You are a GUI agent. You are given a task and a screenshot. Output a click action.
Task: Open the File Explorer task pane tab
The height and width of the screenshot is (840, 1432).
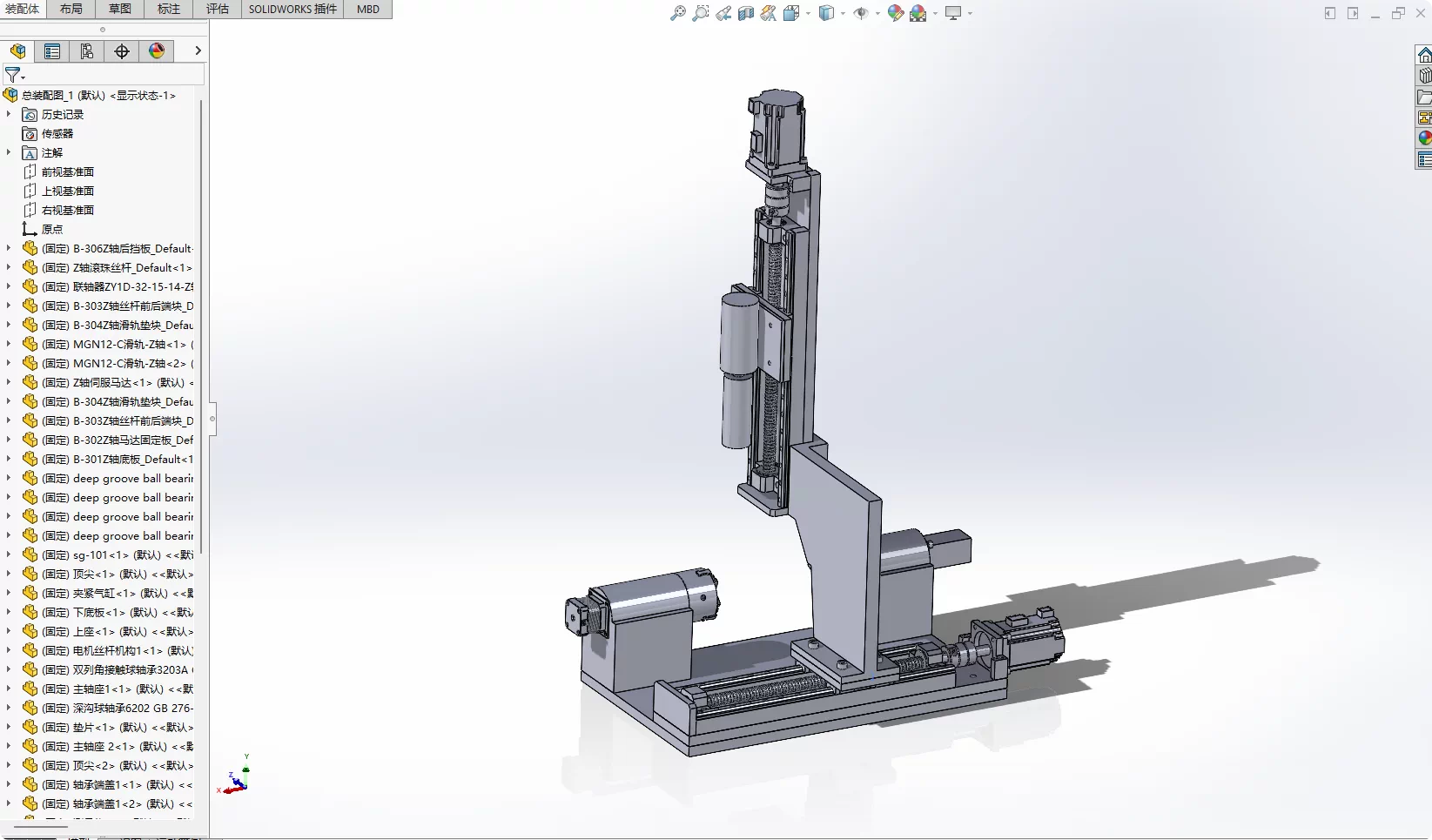coord(1424,97)
